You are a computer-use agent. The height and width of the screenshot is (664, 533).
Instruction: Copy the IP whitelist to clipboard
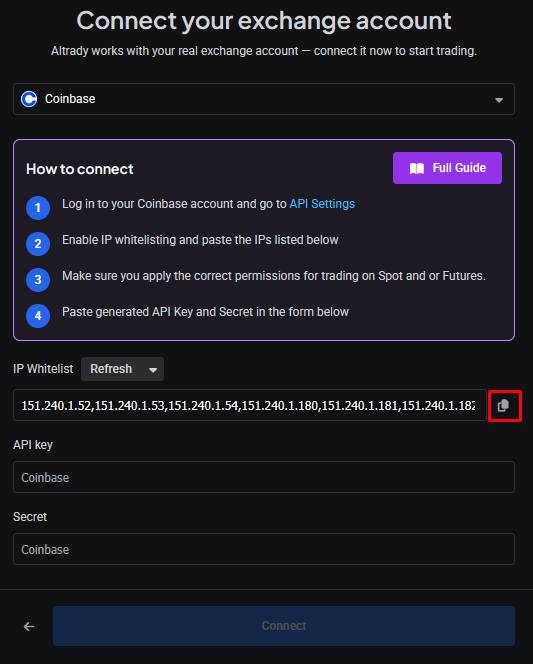click(x=503, y=406)
